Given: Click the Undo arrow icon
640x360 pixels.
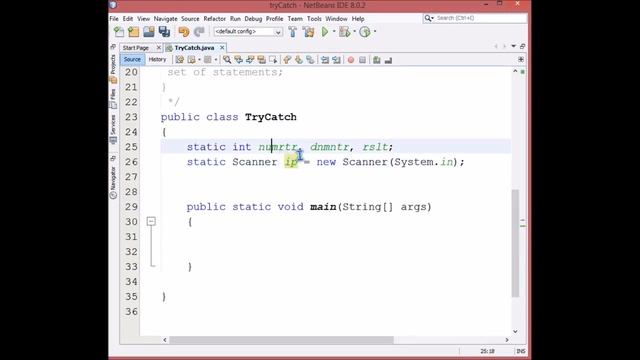Looking at the screenshot, I should 184,31.
